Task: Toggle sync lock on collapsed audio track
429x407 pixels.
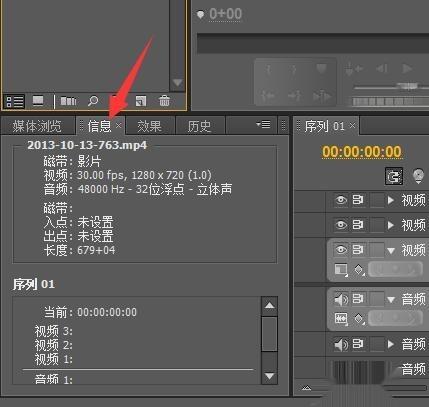Action: coord(358,344)
